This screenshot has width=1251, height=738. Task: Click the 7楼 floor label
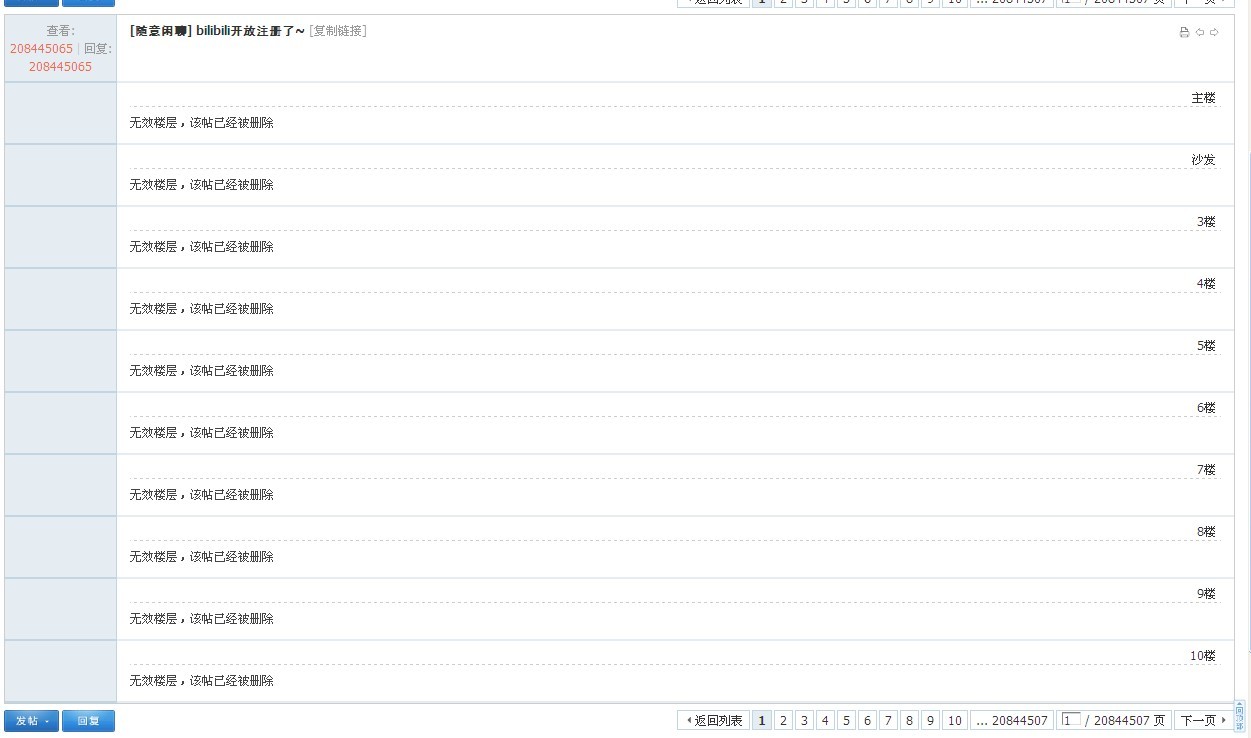[1206, 470]
